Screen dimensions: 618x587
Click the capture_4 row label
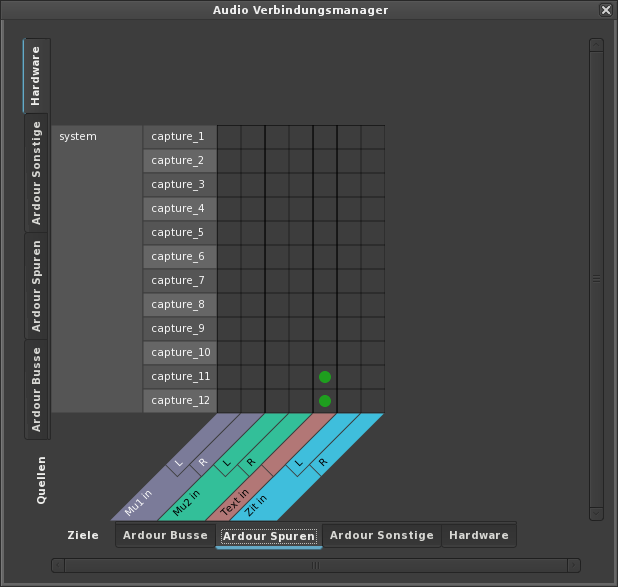coord(180,209)
